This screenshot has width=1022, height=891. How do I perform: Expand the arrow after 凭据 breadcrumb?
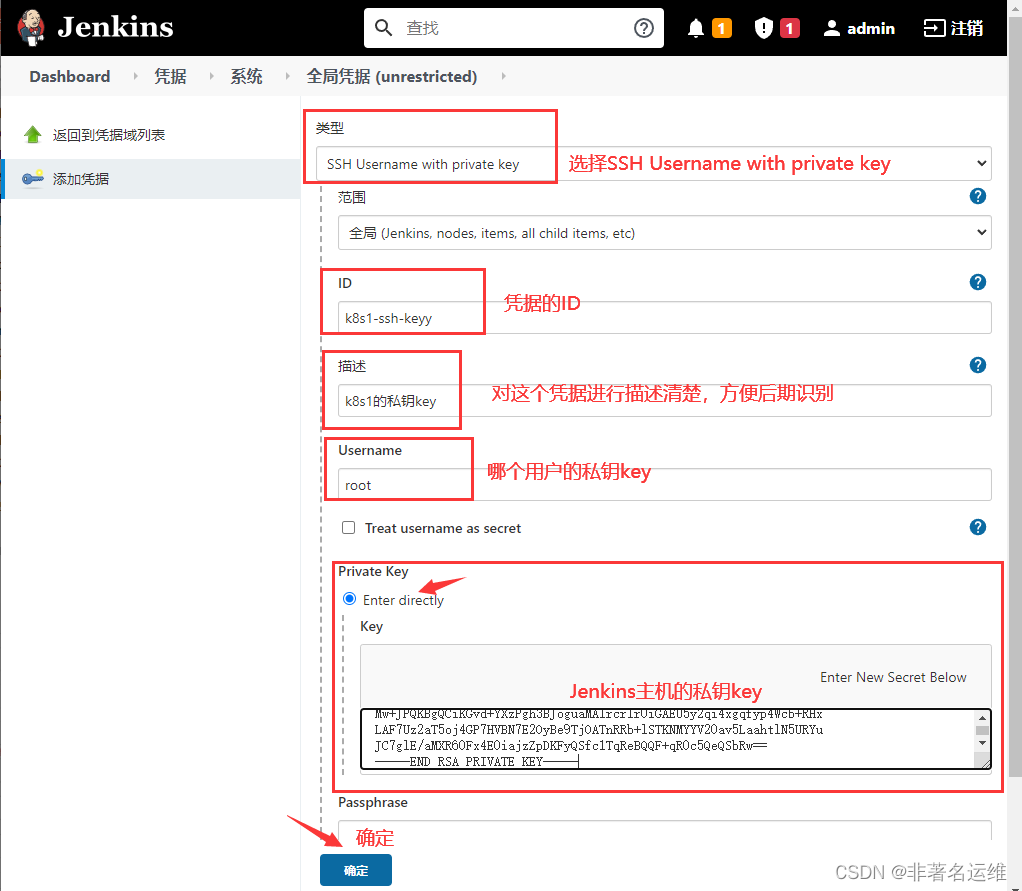coord(211,76)
